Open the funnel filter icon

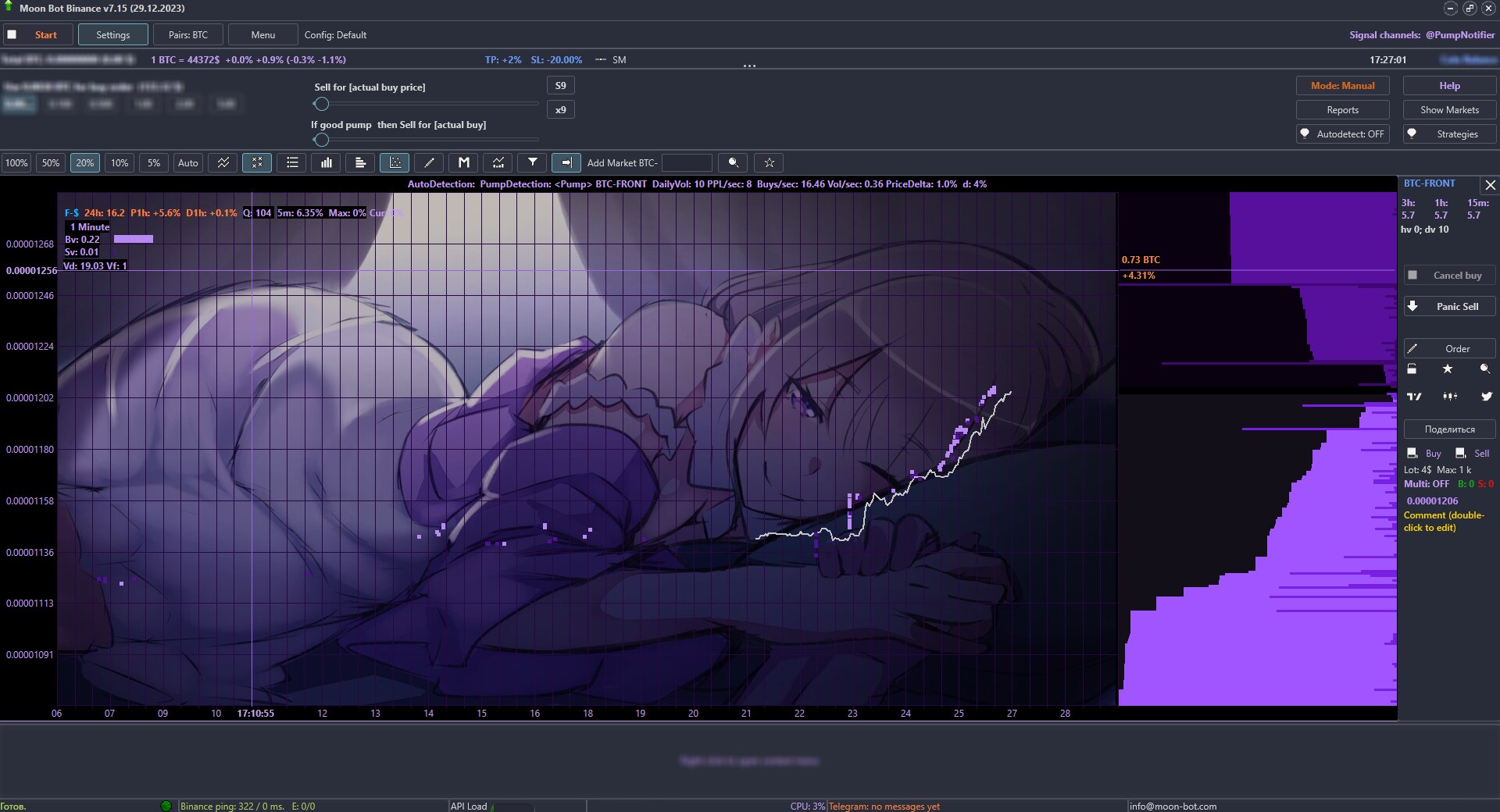point(532,162)
